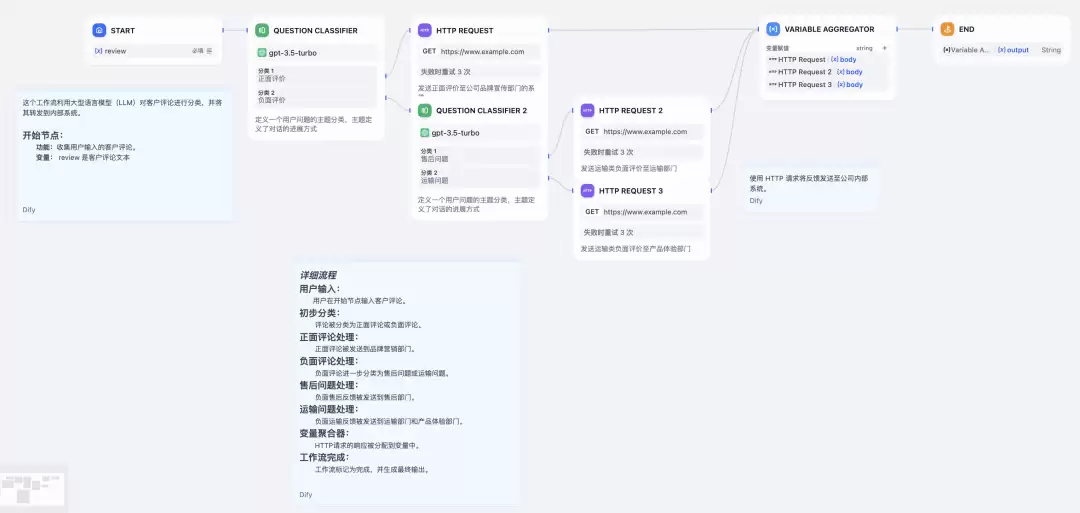
Task: Click the 开始节点 heading in left note
Action: (x=43, y=135)
